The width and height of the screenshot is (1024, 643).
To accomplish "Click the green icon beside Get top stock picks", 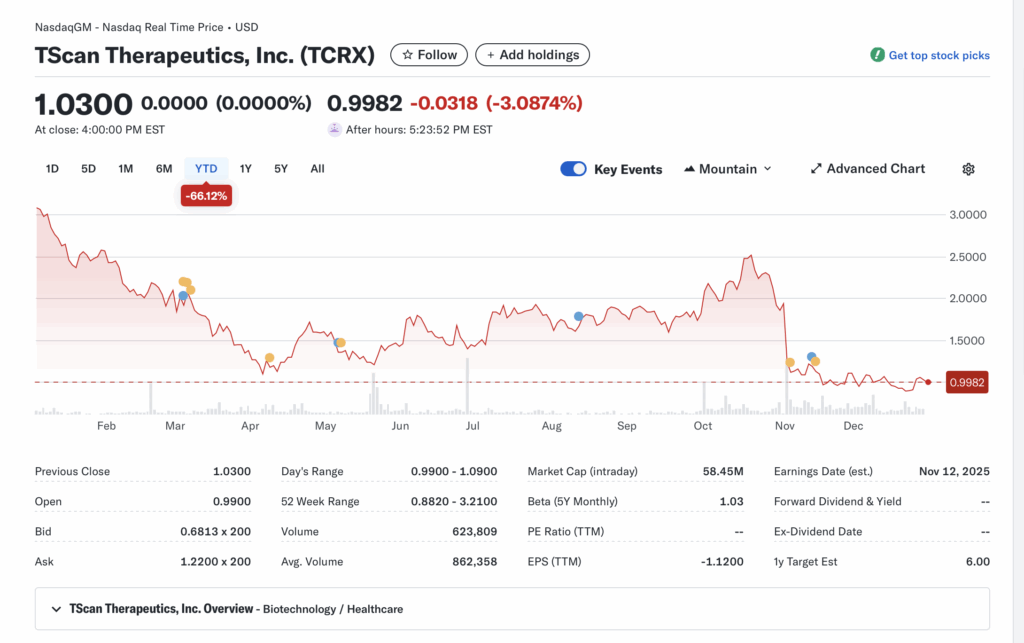I will [878, 56].
